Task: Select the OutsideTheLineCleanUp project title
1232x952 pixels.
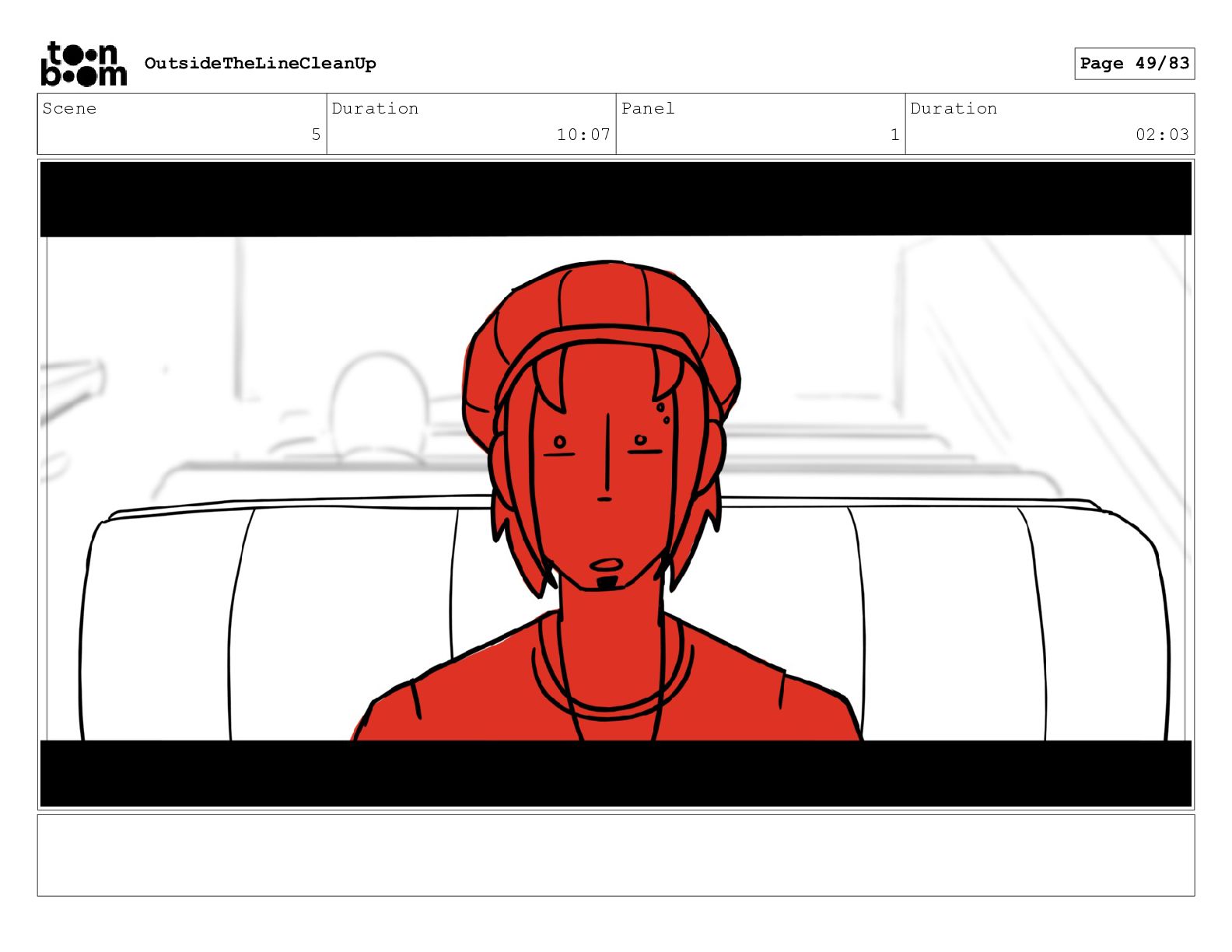Action: [x=260, y=63]
